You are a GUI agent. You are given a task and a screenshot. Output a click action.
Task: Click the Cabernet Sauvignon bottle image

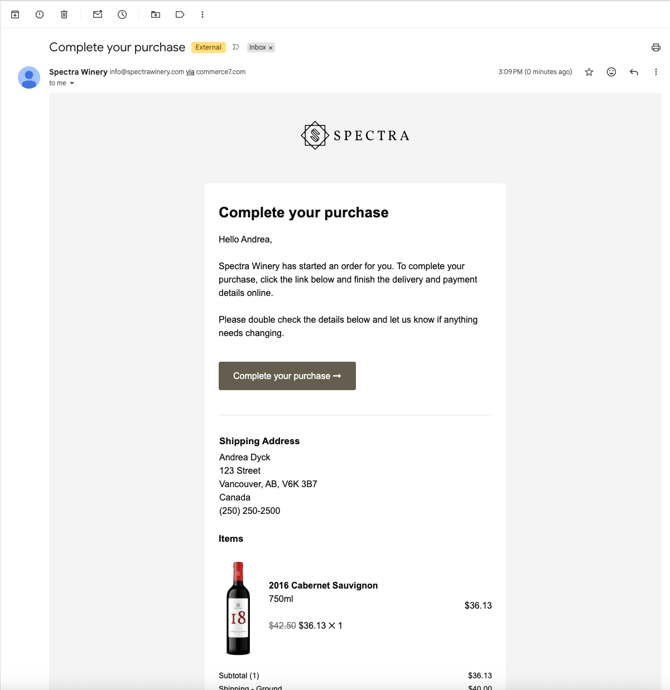[x=238, y=608]
